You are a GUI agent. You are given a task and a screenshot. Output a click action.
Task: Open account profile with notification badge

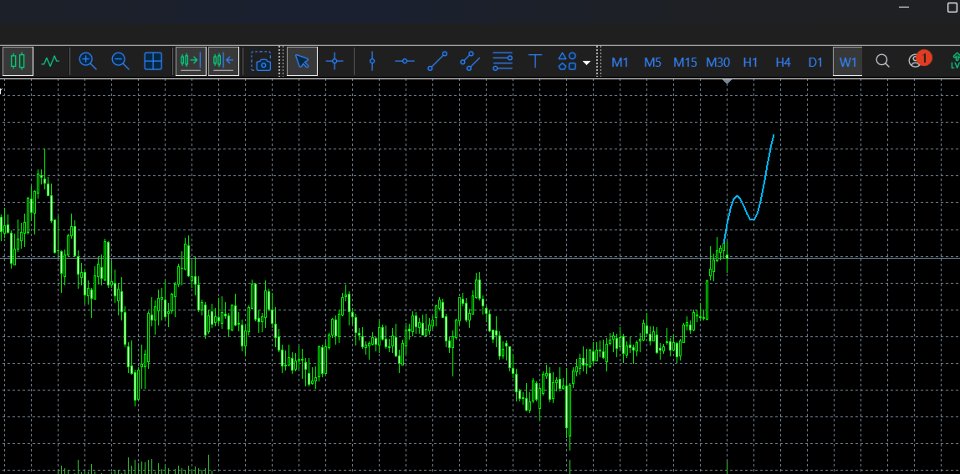918,60
